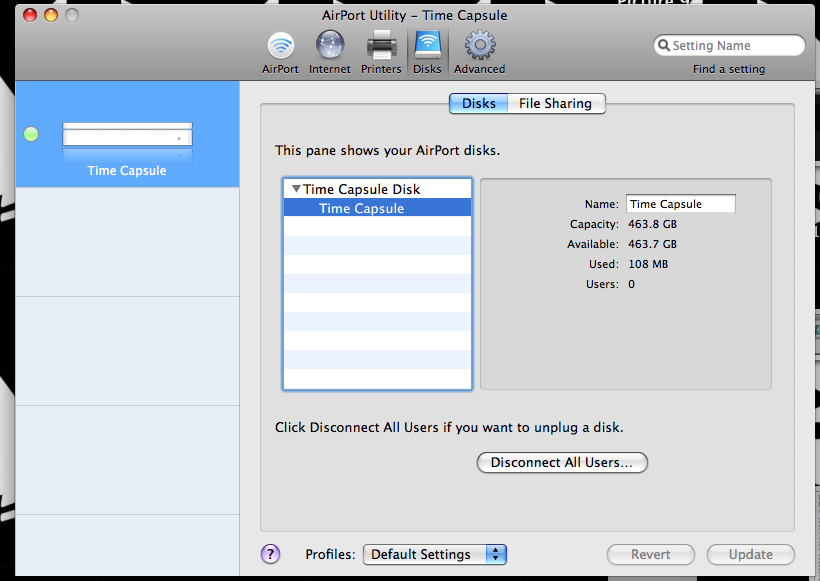Switch to the Disks tab

pos(479,104)
